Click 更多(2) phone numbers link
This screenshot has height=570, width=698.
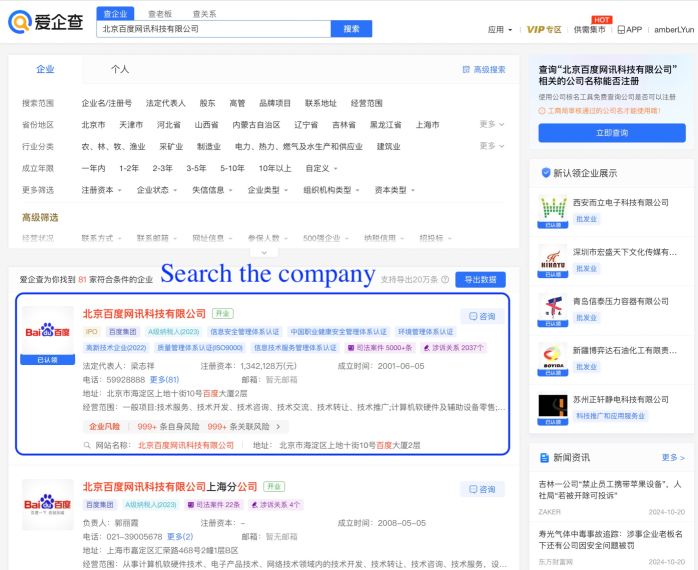pyautogui.click(x=180, y=537)
